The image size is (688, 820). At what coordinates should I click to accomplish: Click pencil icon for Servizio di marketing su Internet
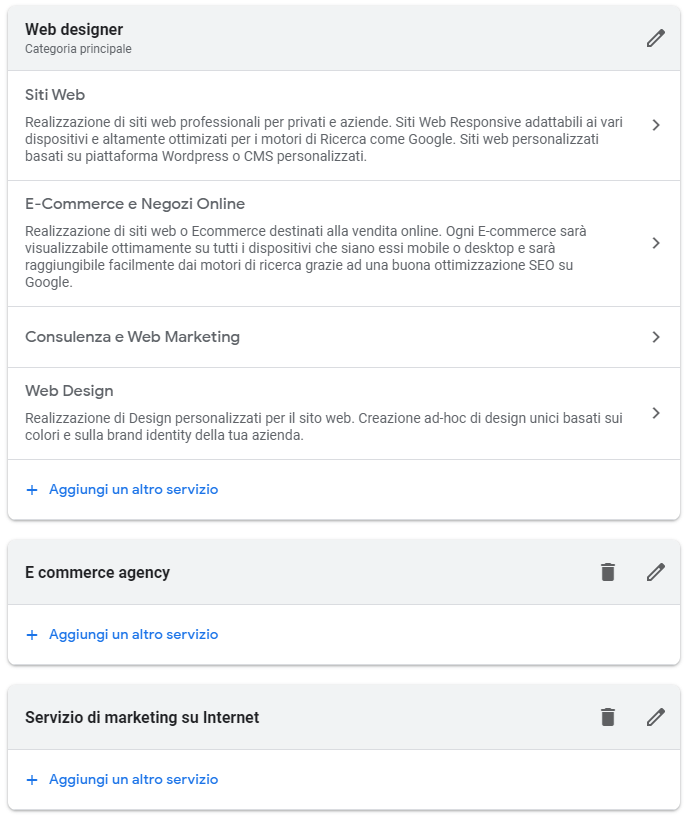(655, 717)
